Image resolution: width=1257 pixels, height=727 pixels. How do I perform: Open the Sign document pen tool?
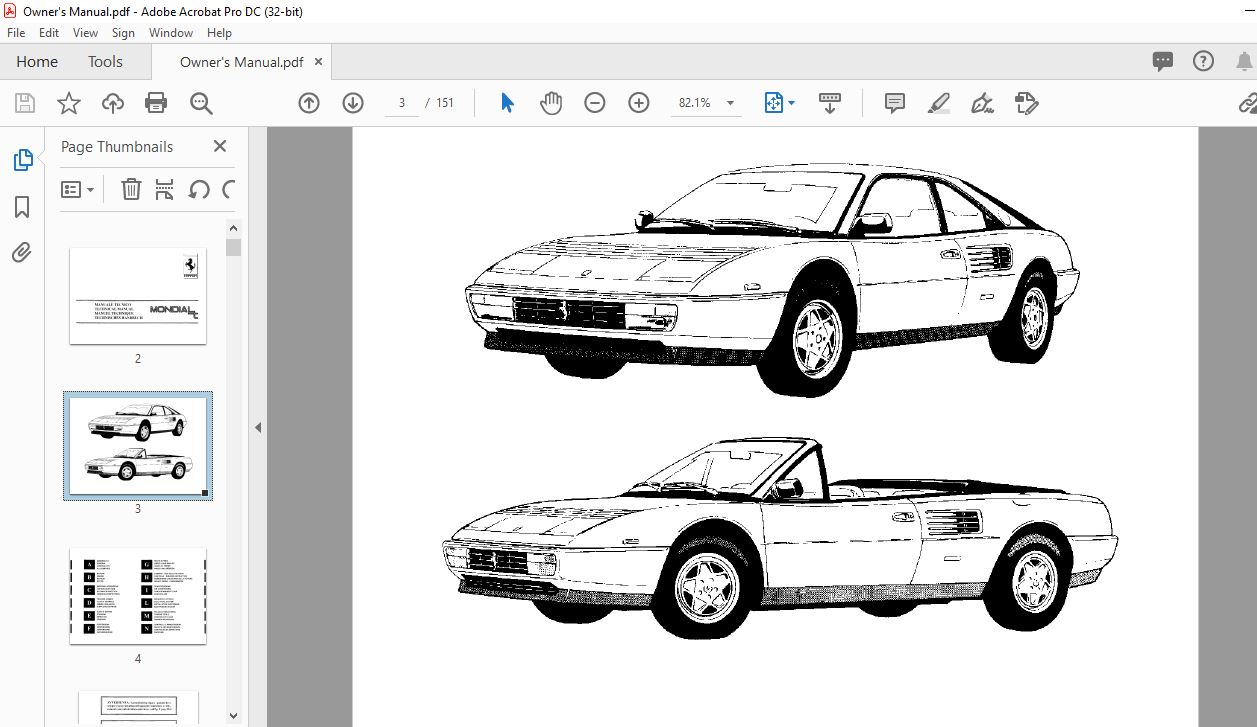tap(982, 103)
